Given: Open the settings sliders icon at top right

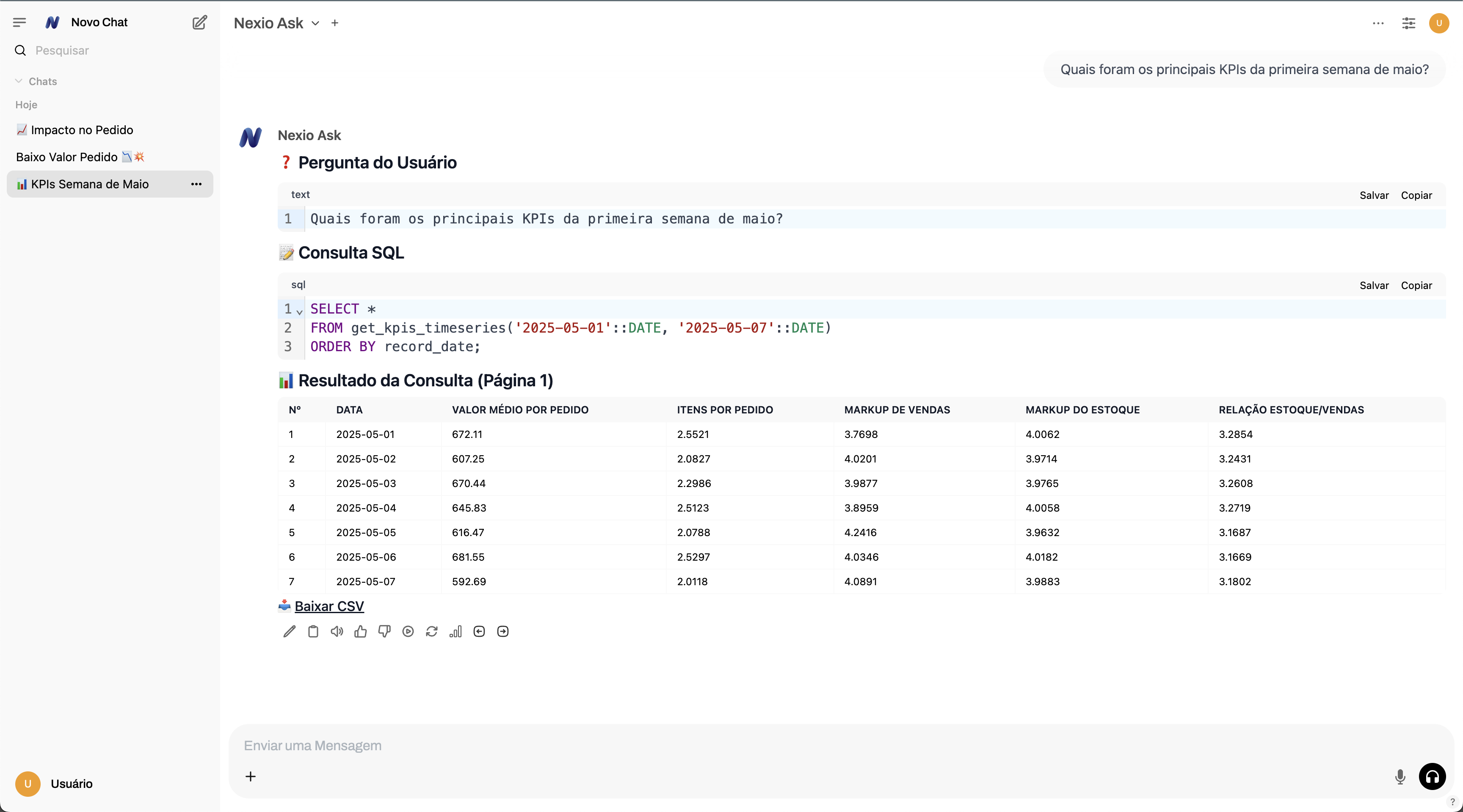Looking at the screenshot, I should (1408, 23).
